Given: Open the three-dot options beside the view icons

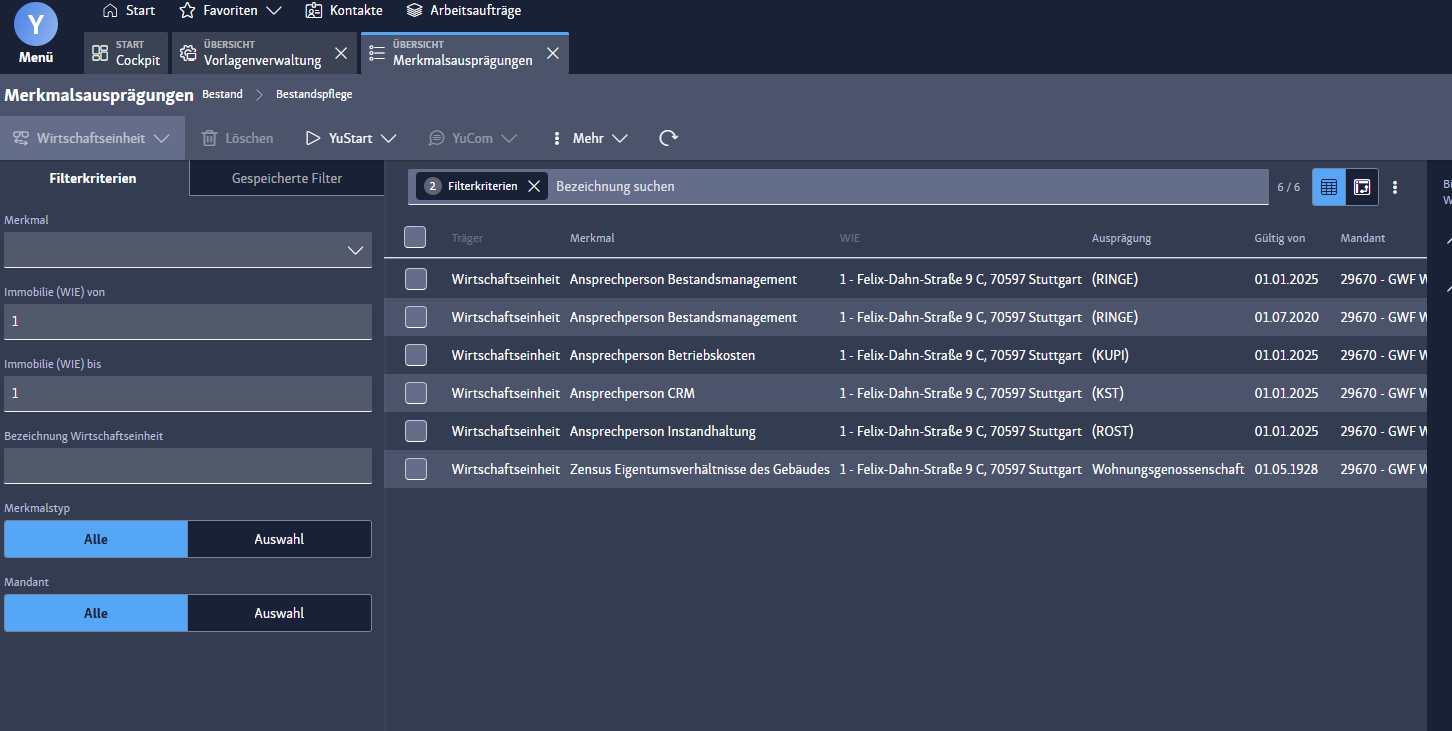Looking at the screenshot, I should coord(1395,187).
